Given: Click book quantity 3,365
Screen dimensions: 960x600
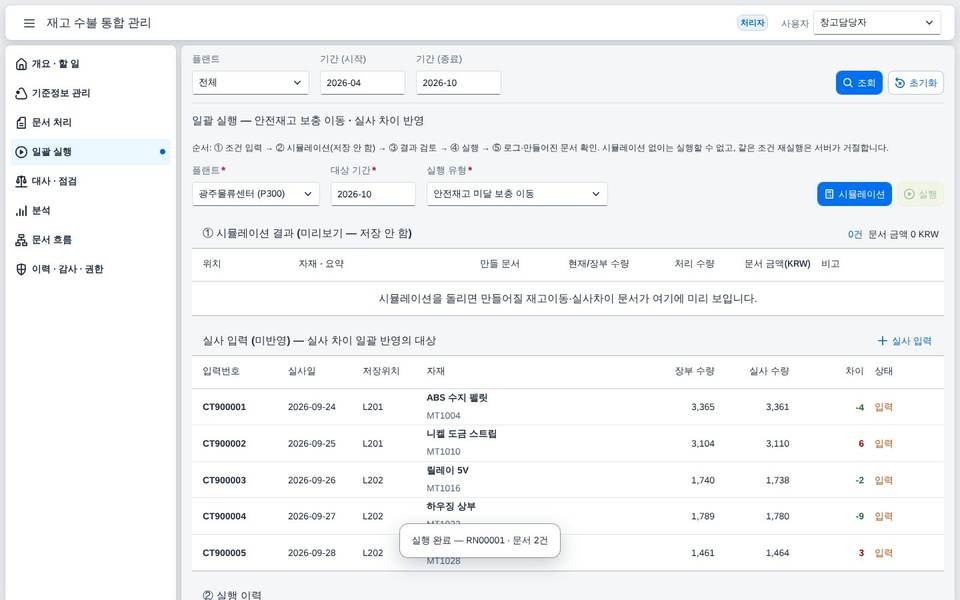Looking at the screenshot, I should (703, 407).
